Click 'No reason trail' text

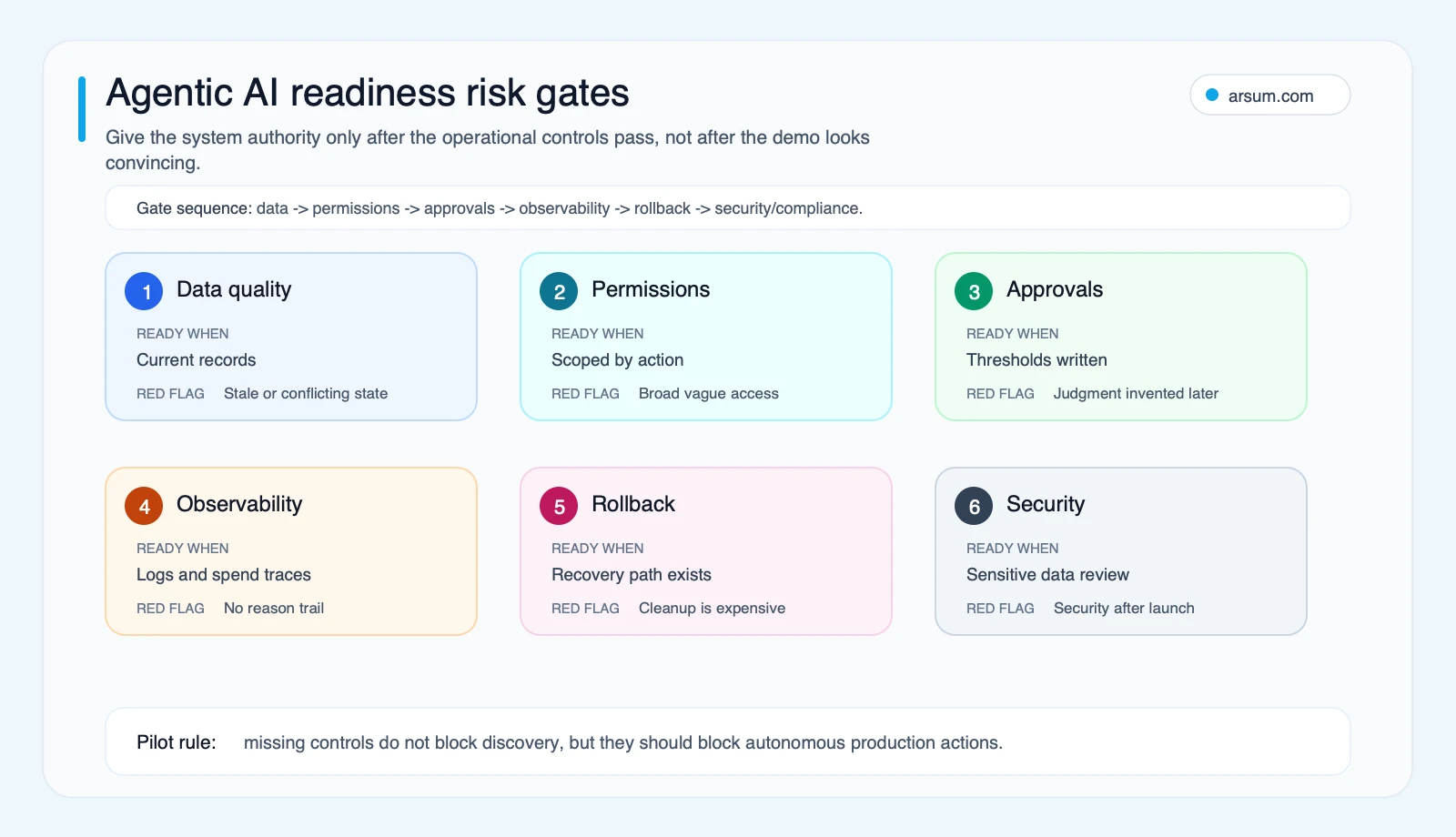pyautogui.click(x=274, y=609)
